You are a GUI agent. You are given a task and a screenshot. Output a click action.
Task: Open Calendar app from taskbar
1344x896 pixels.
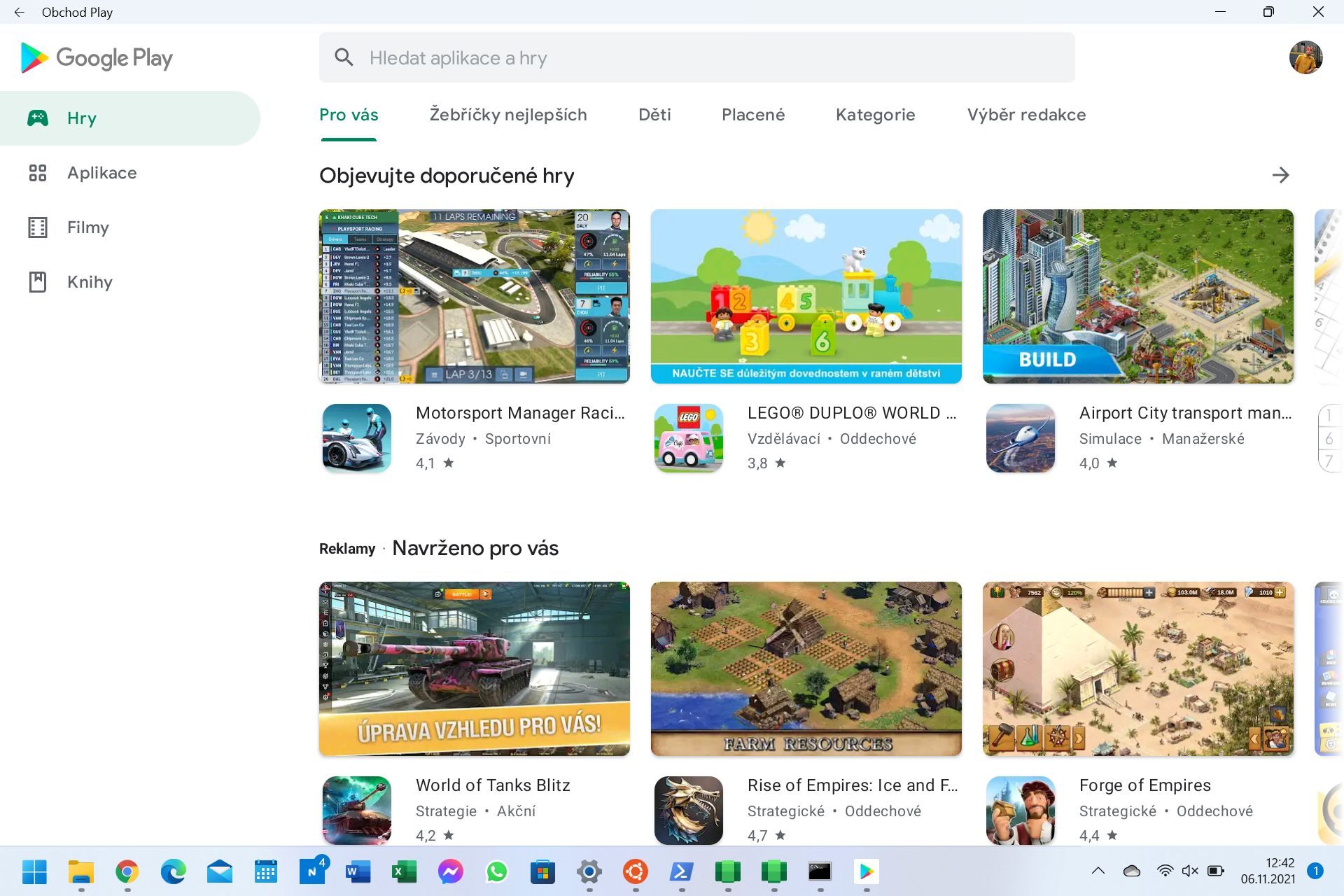tap(266, 871)
